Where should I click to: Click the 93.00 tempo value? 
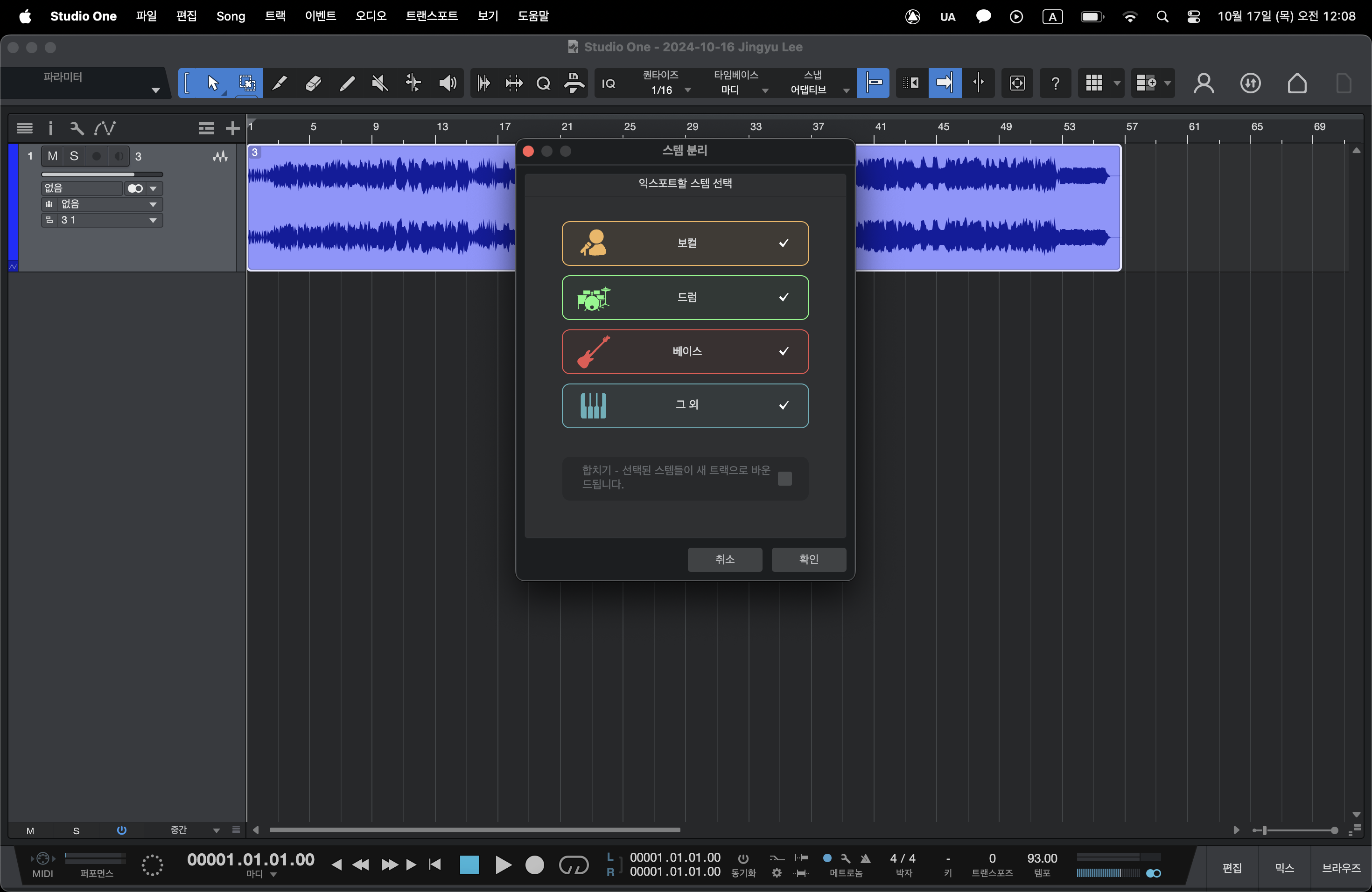[x=1042, y=858]
